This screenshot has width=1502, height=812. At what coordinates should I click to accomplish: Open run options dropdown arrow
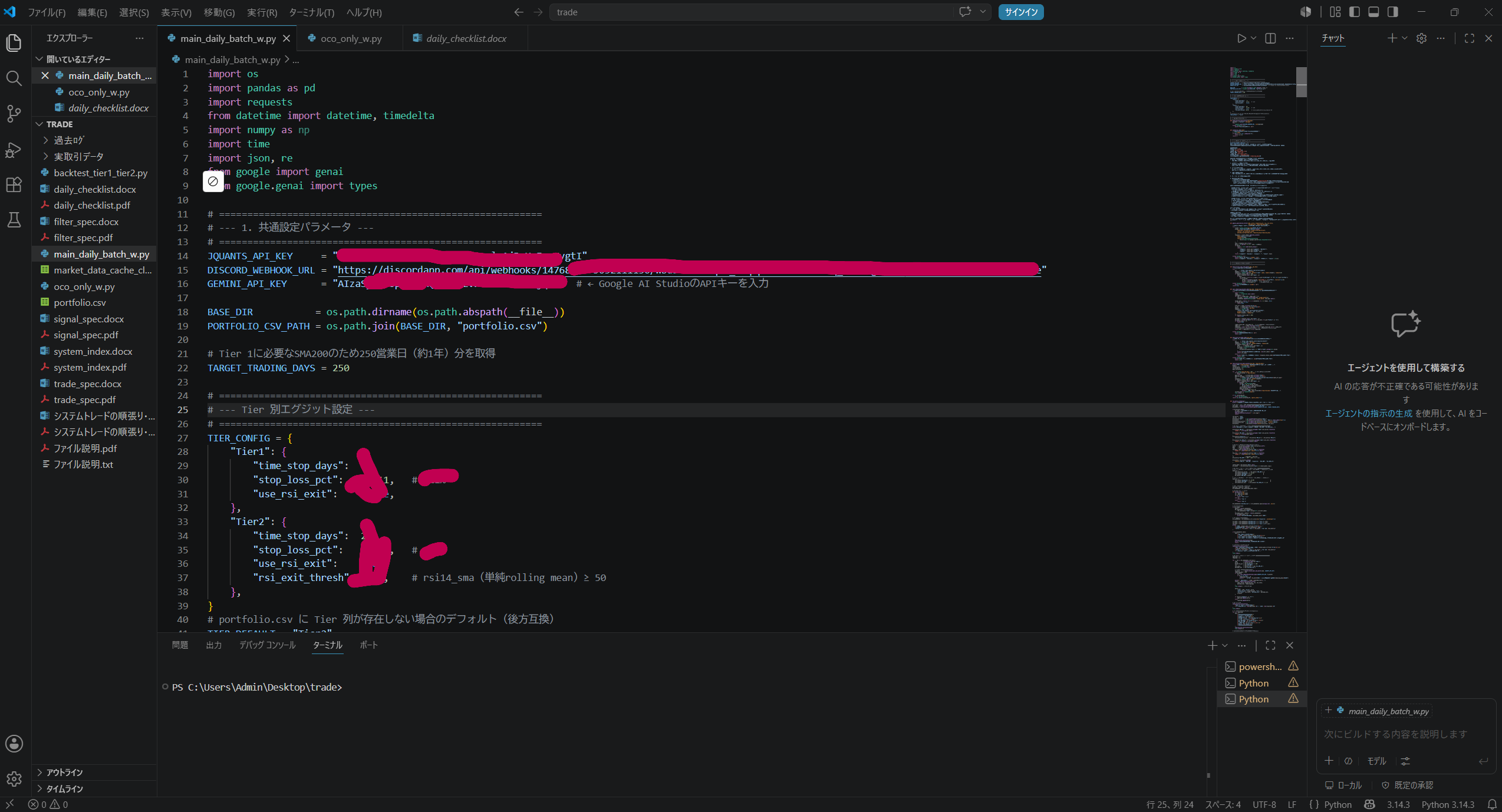pos(1253,38)
